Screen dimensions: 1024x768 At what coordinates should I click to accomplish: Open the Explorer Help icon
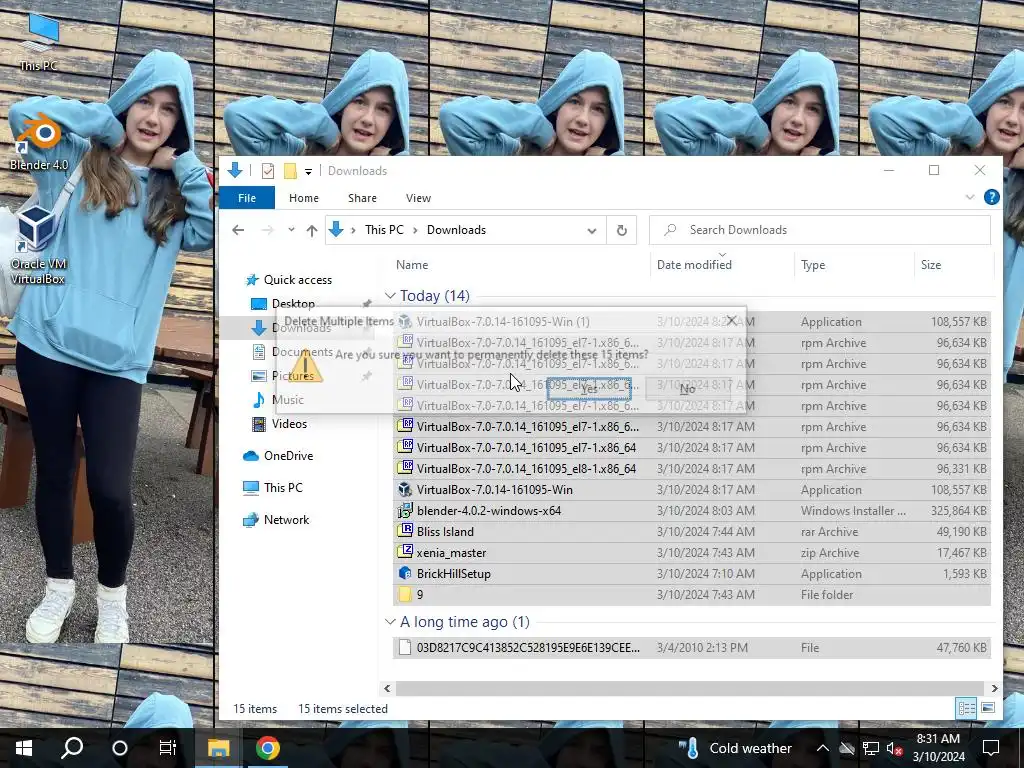(x=991, y=197)
